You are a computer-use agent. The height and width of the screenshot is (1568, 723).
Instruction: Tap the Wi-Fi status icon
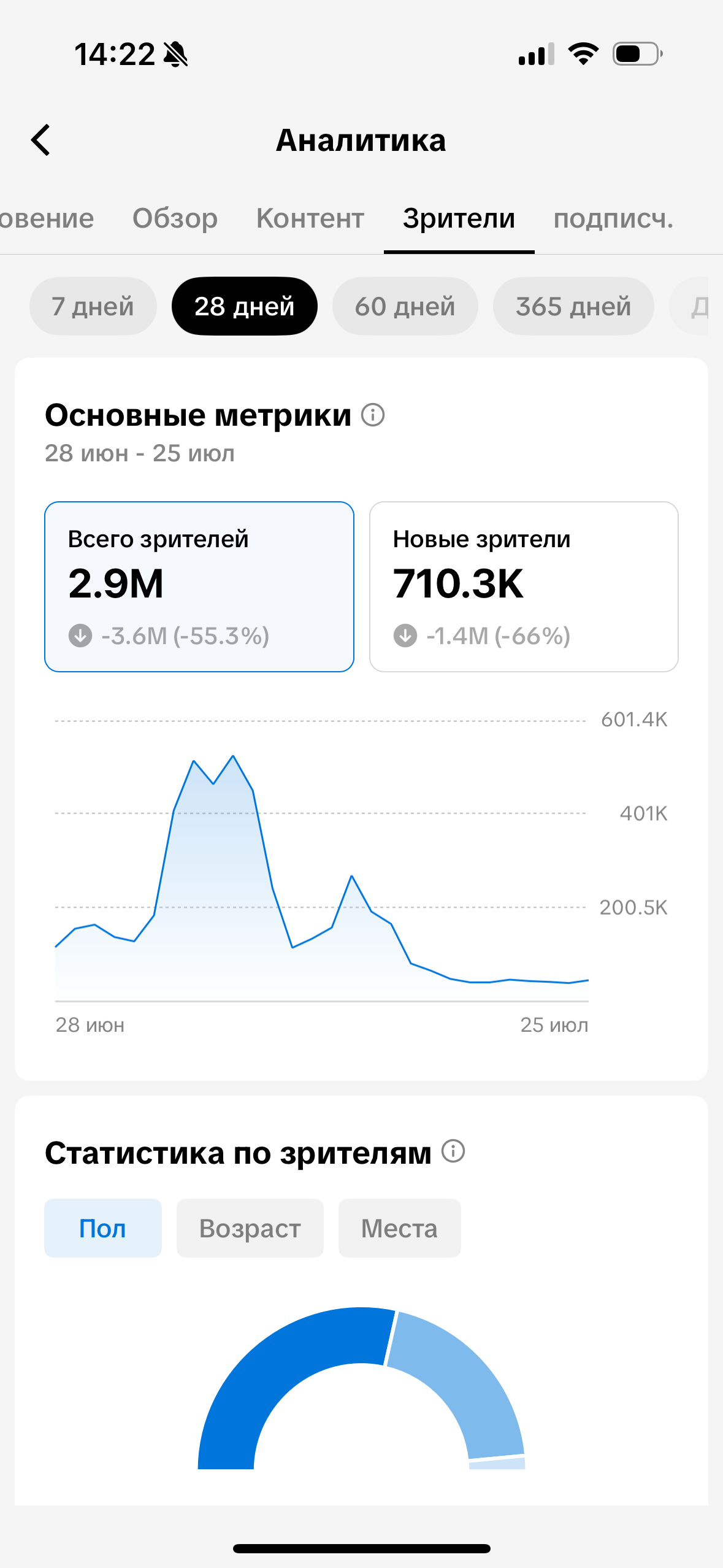pos(583,54)
